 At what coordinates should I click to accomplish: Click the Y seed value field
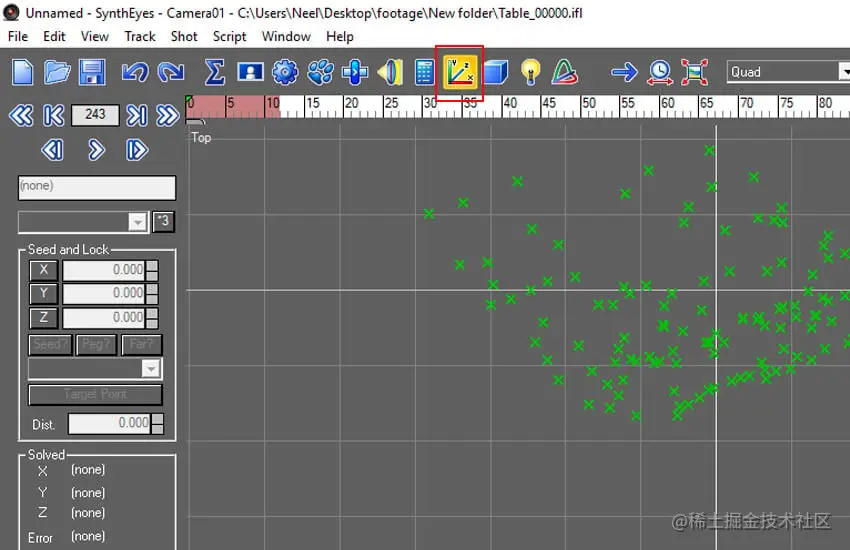[104, 294]
